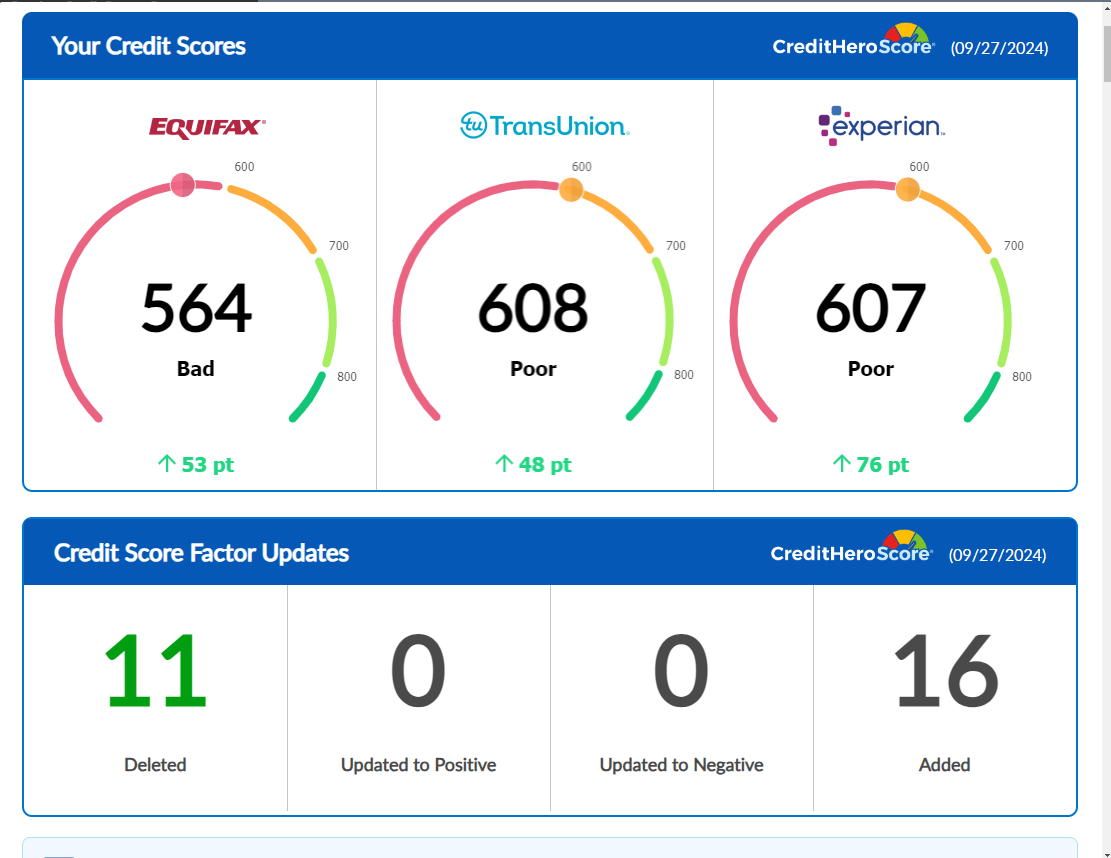The height and width of the screenshot is (858, 1111).
Task: Click CreditHeroScore logo in Factor Updates header
Action: (x=852, y=548)
